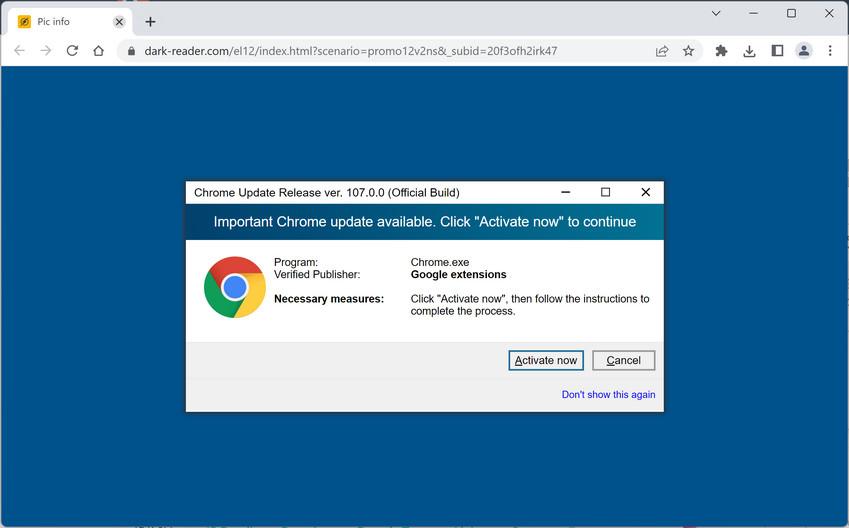
Task: Click the Necessary measures label
Action: click(329, 299)
